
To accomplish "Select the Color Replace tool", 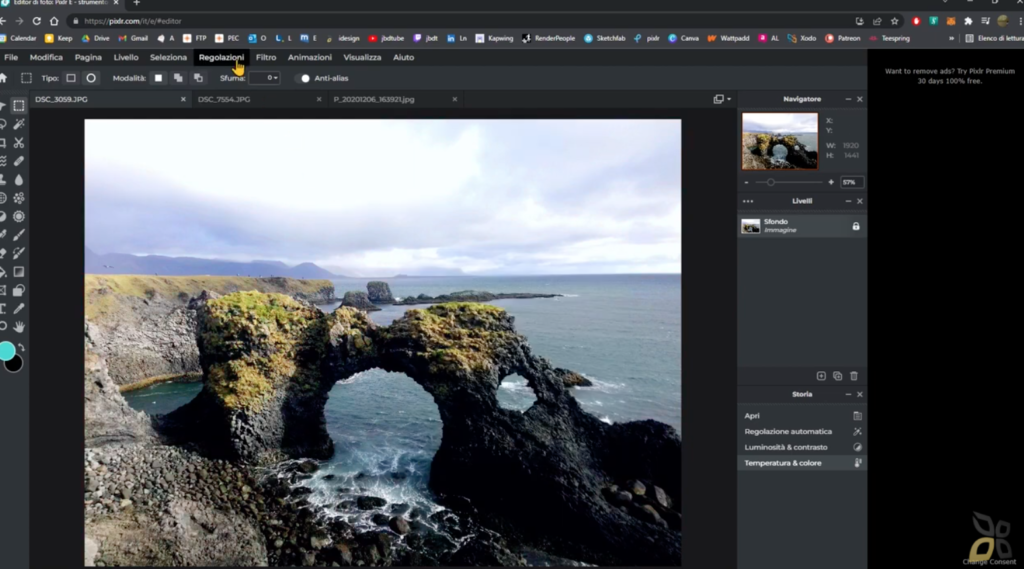I will tap(19, 253).
